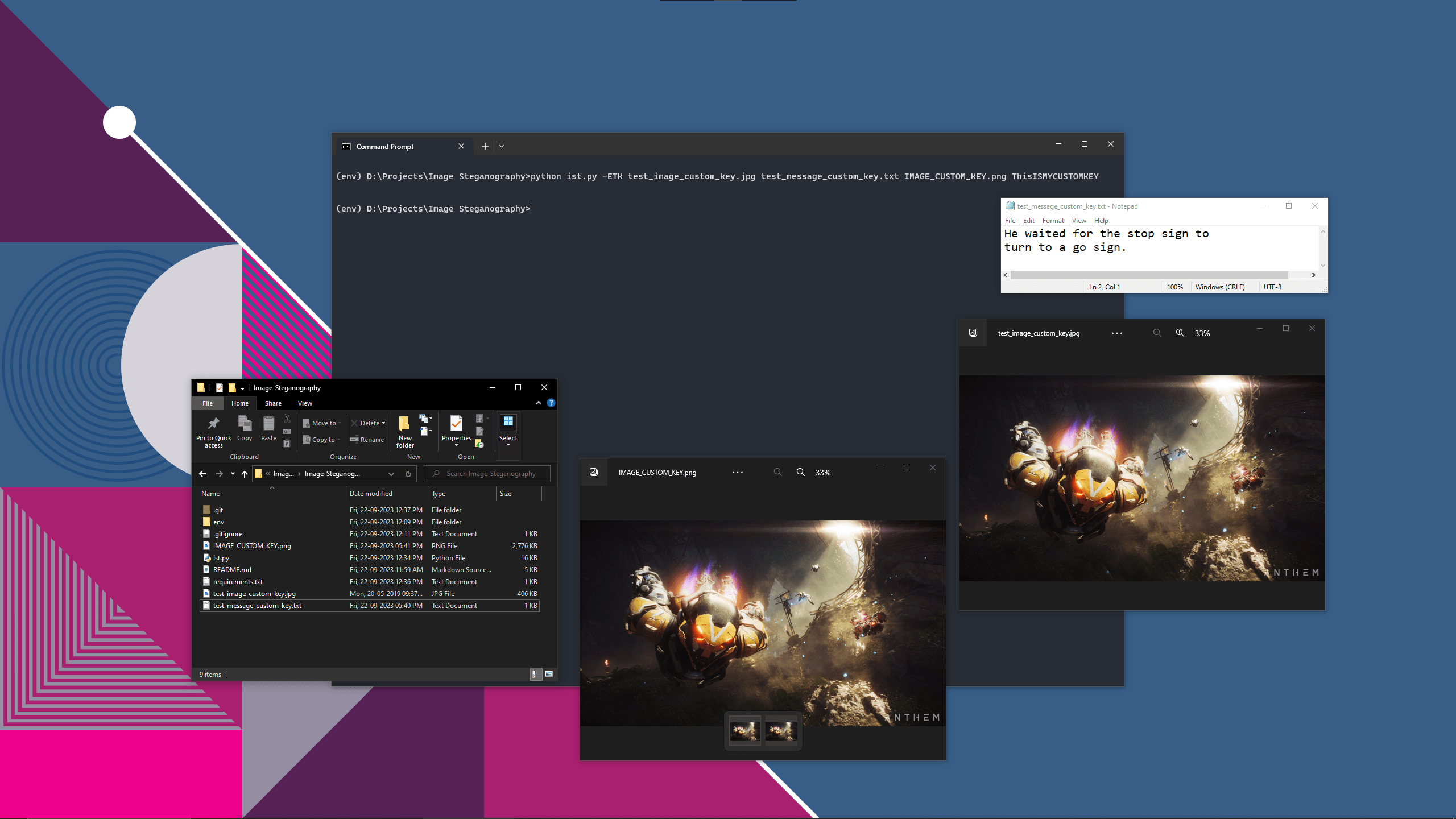This screenshot has height=819, width=1456.
Task: Click the Copy path icon
Action: pos(287,432)
